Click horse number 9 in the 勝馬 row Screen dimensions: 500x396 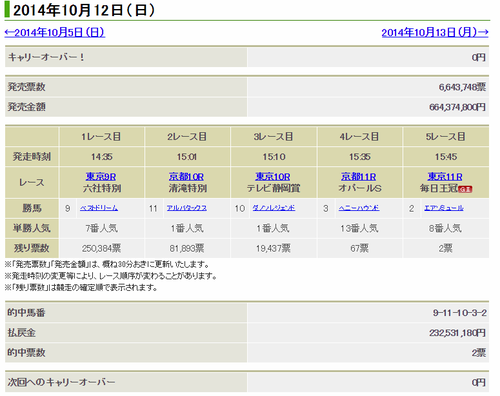coord(68,209)
